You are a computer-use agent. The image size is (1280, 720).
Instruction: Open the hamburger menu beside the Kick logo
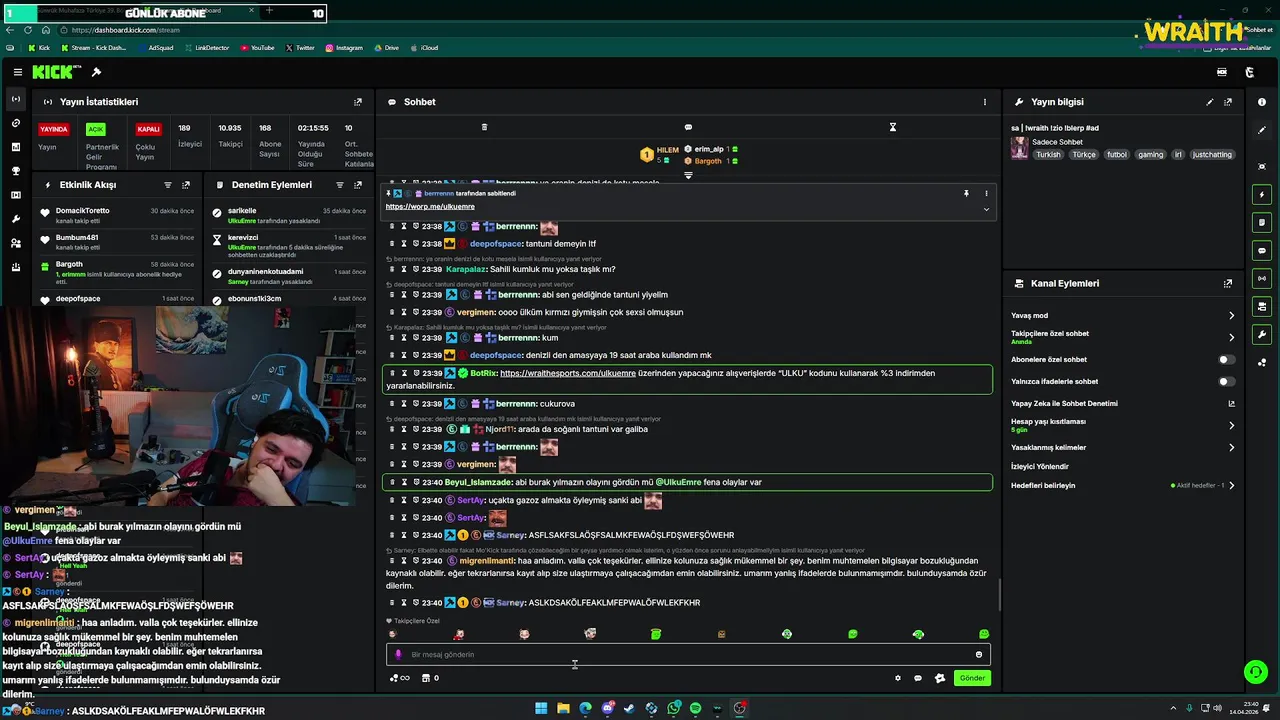click(x=18, y=72)
